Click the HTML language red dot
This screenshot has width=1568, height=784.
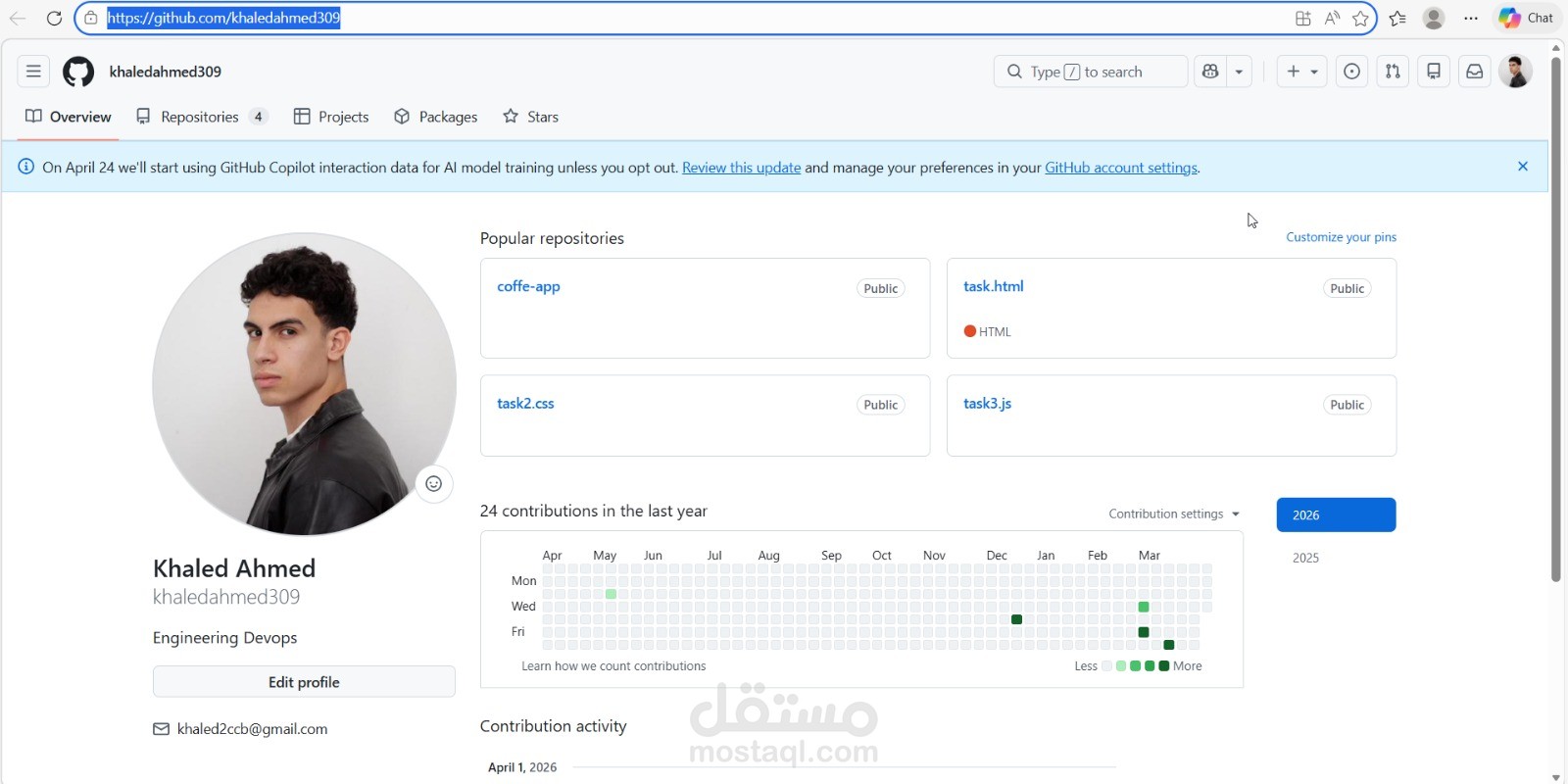coord(970,331)
